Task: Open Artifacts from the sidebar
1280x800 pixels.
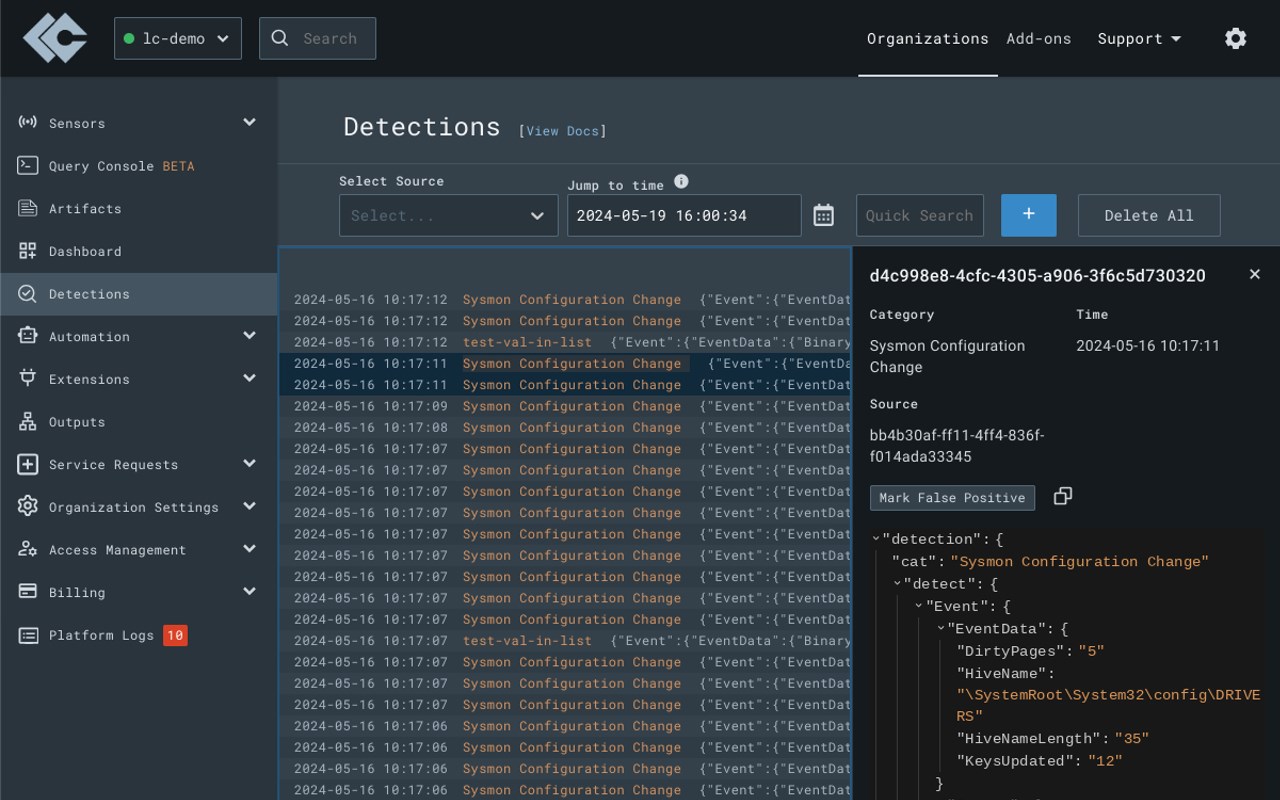Action: click(85, 208)
